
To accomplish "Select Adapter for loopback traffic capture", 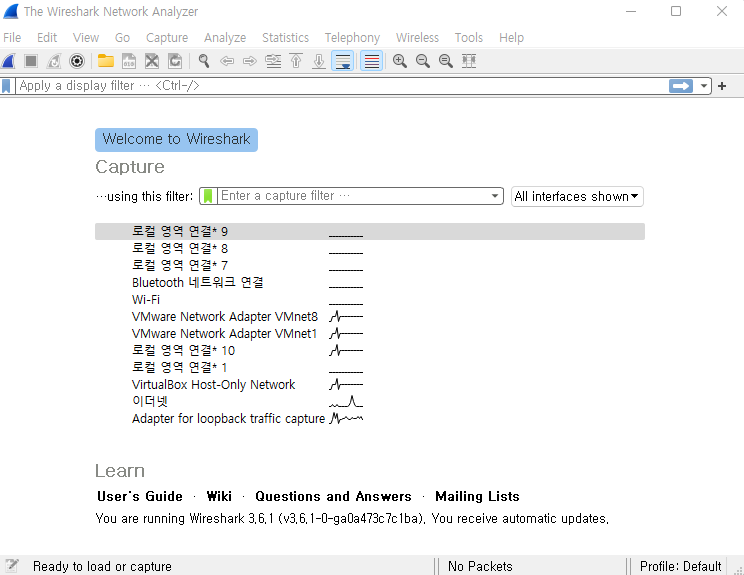I will tap(370, 419).
